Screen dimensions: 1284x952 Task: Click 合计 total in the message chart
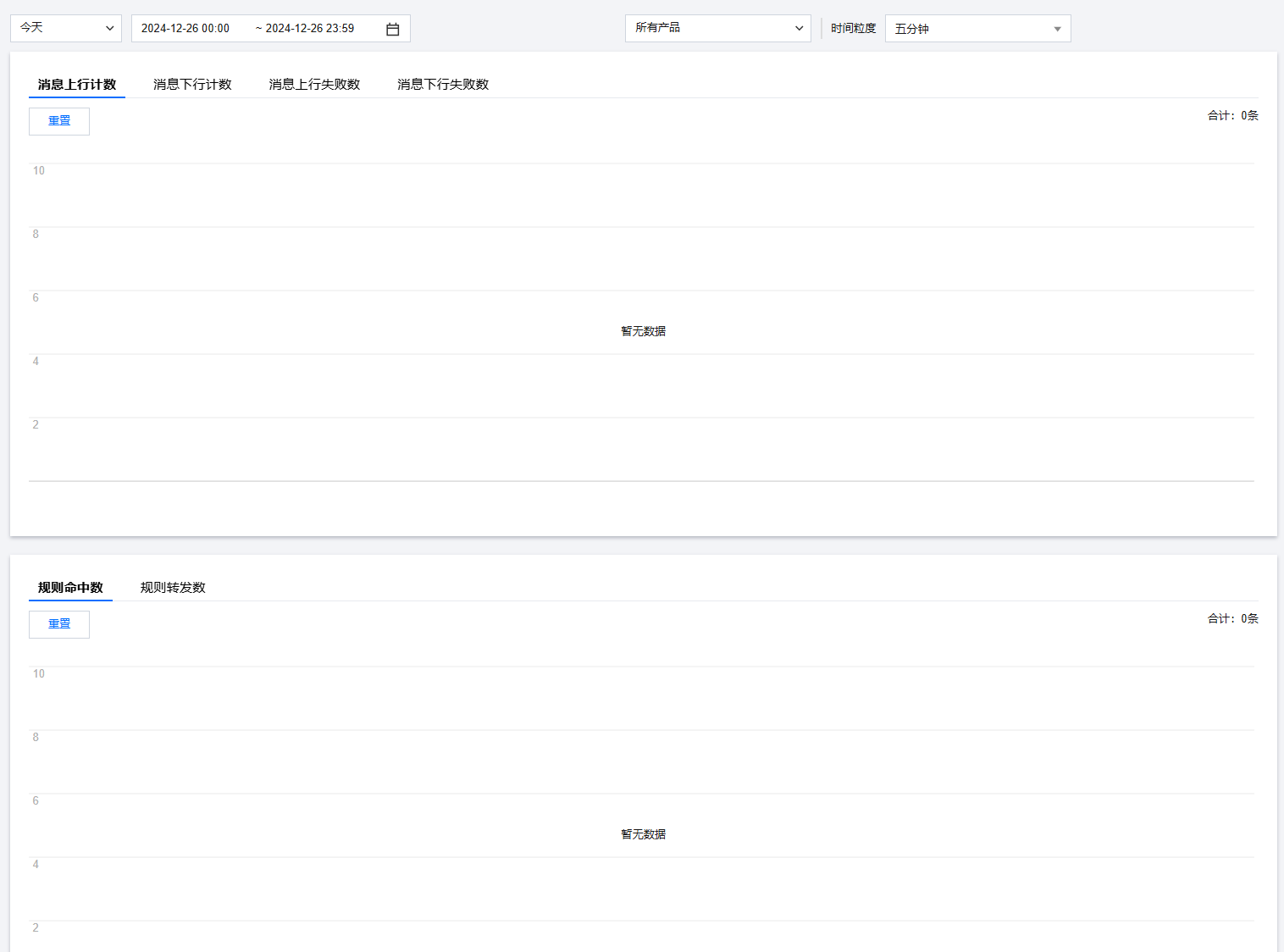1232,116
